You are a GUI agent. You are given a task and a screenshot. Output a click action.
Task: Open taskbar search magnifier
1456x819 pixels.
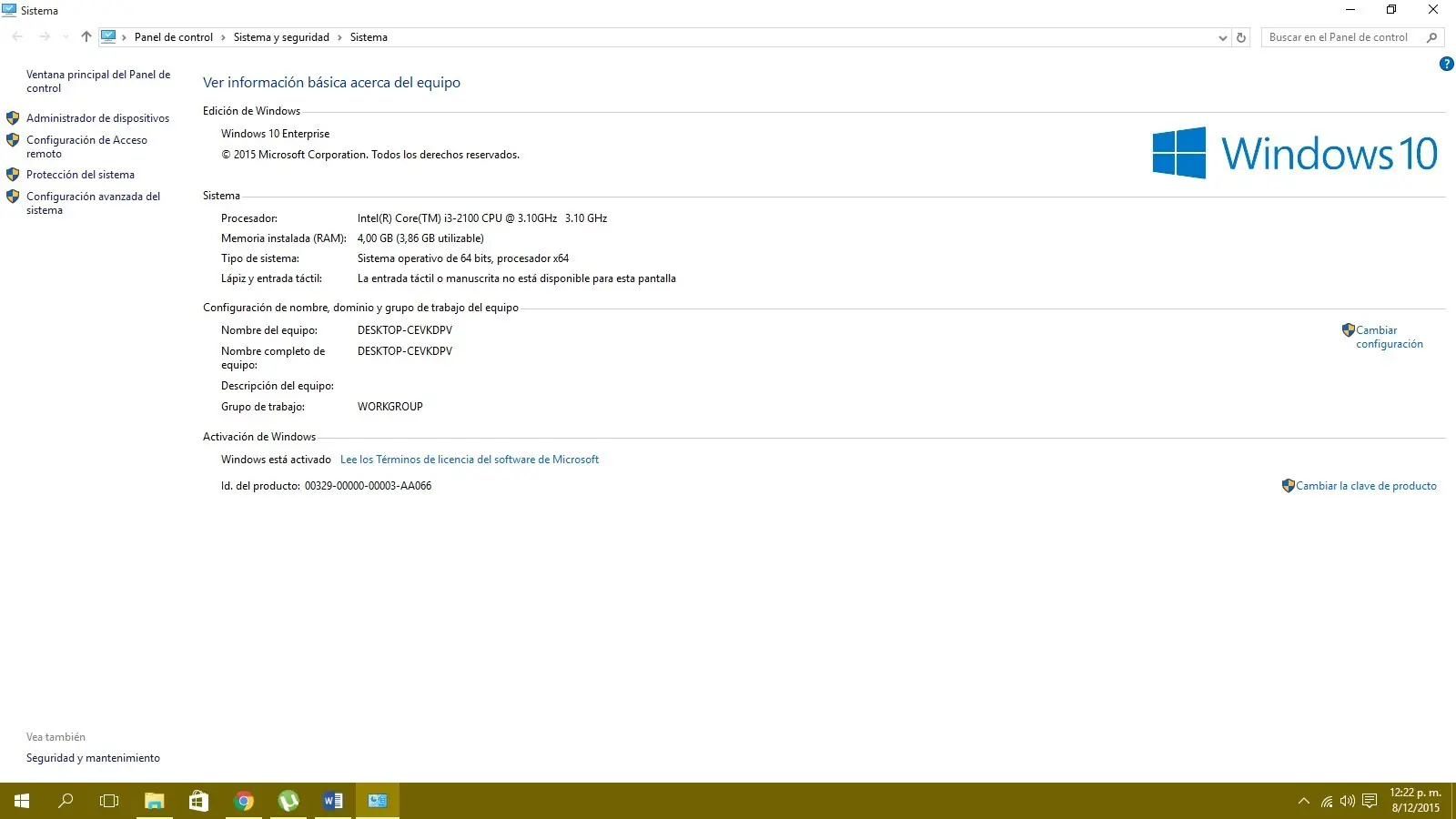[66, 801]
